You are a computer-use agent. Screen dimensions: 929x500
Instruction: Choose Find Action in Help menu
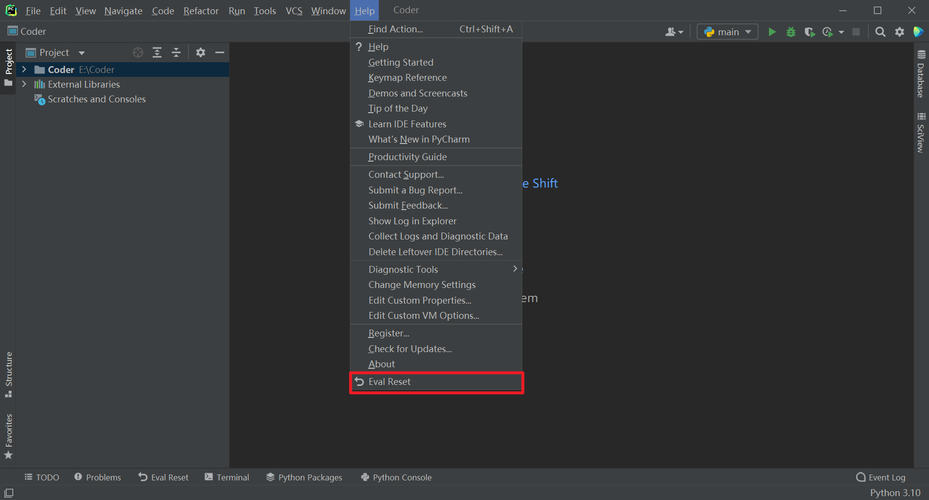[436, 29]
